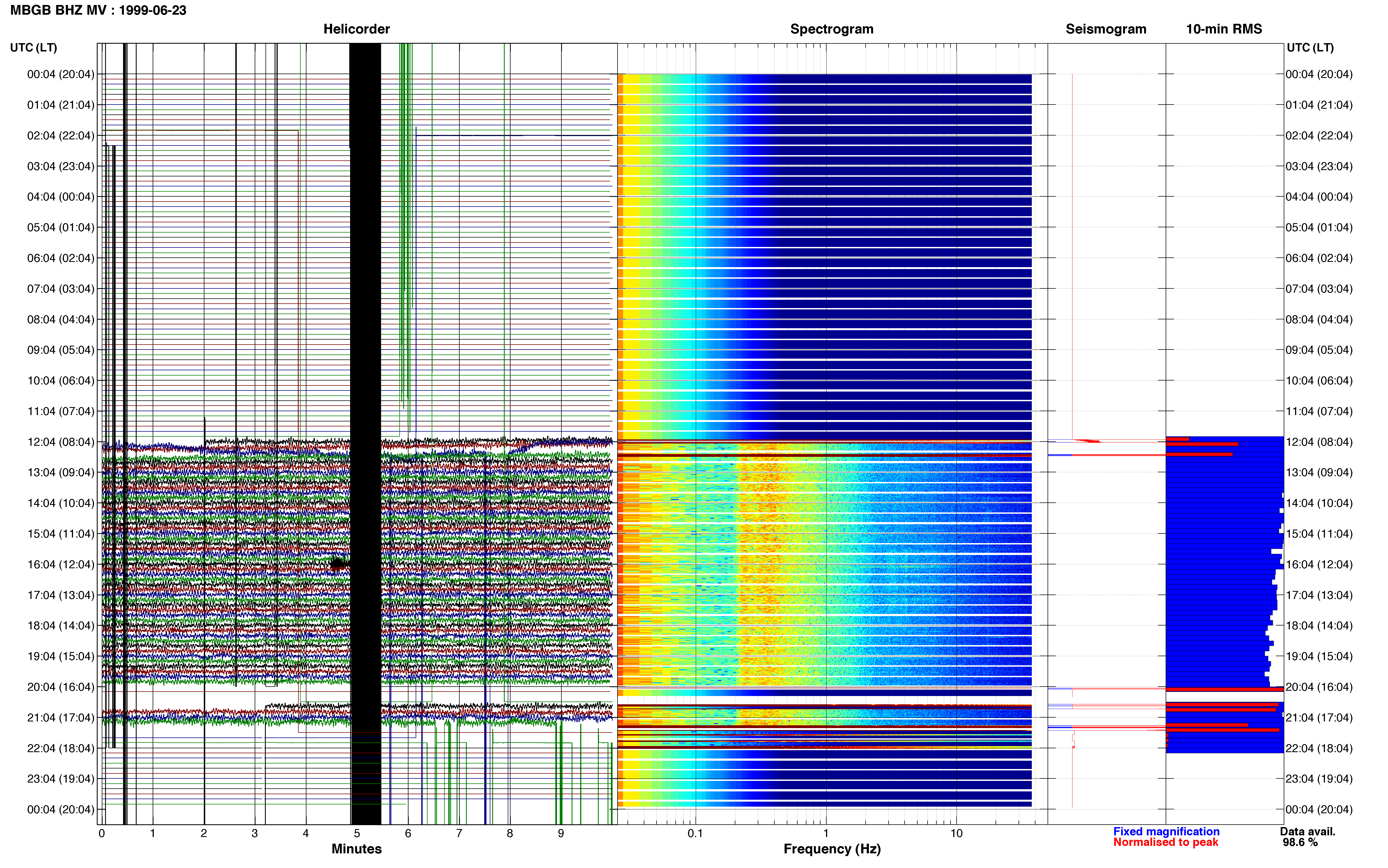The width and height of the screenshot is (1388, 868).
Task: Click right axis time 09:04 (05:04)
Action: pyautogui.click(x=1319, y=350)
